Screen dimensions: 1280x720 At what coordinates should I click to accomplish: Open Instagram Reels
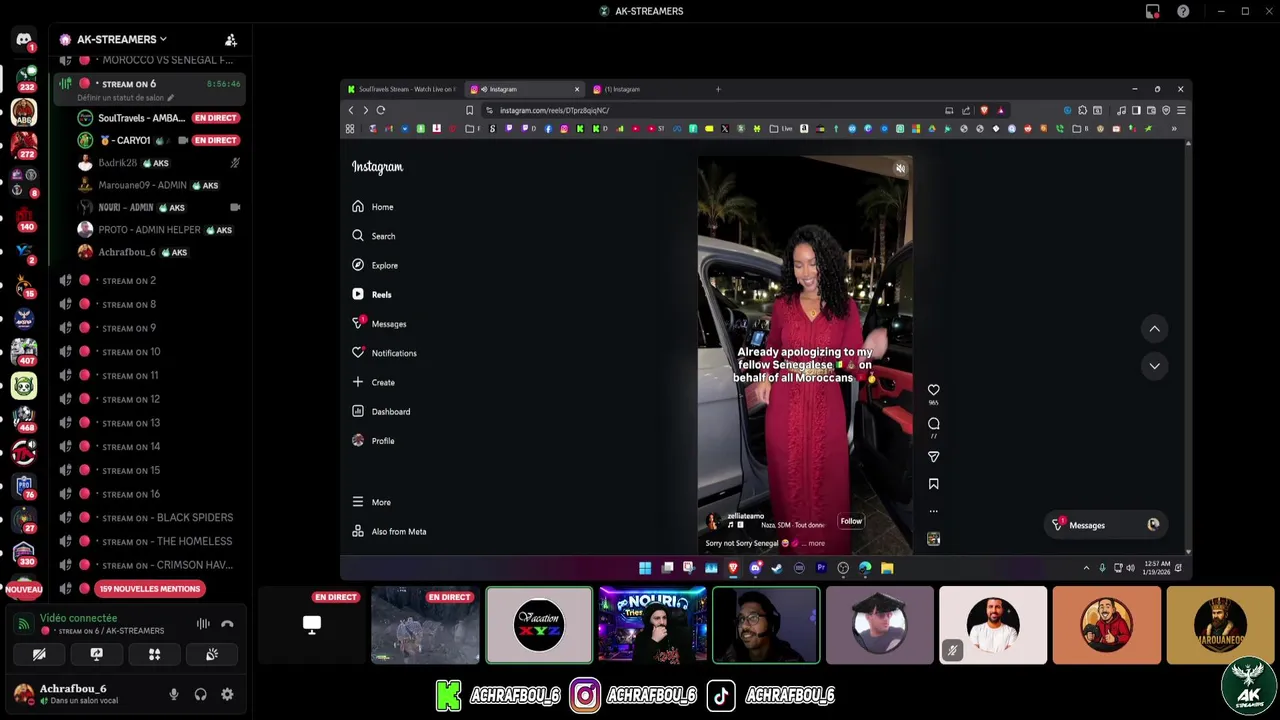click(x=372, y=295)
